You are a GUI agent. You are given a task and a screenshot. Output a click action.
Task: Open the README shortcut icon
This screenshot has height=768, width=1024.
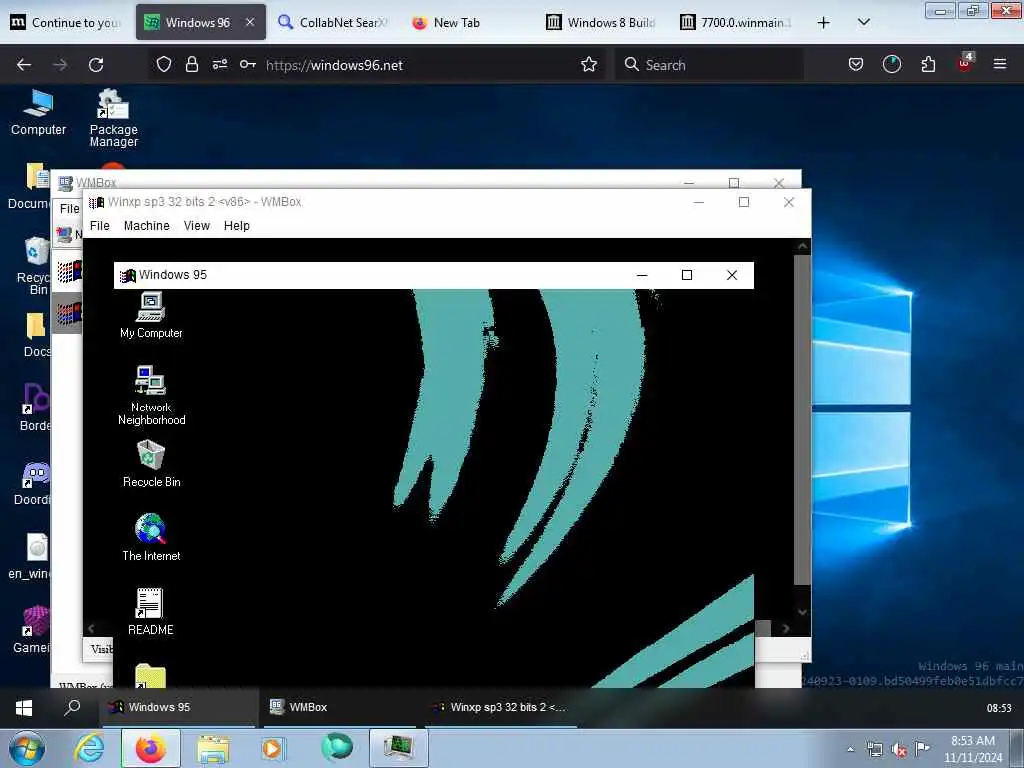pos(150,612)
